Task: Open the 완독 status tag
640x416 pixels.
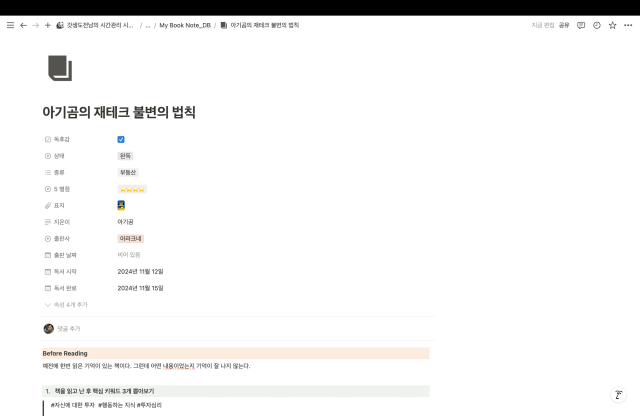Action: pyautogui.click(x=125, y=156)
